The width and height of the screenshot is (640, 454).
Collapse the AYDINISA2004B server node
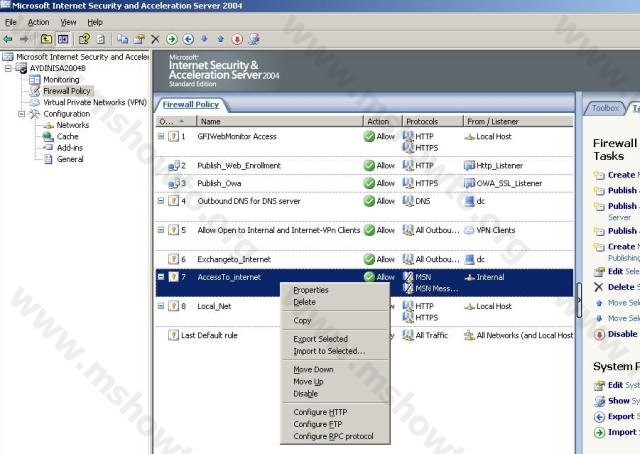click(x=8, y=68)
